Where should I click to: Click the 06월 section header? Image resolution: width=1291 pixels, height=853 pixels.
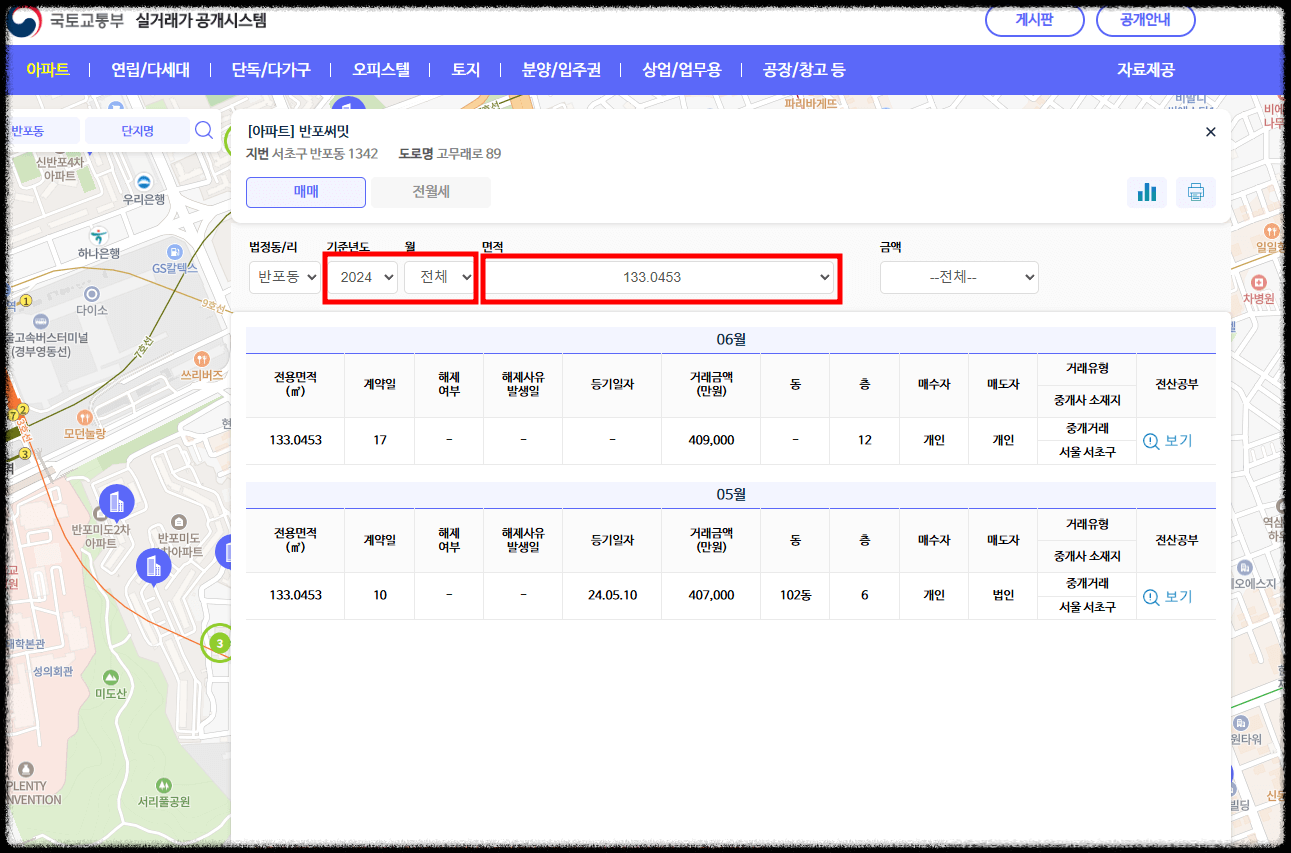pos(731,339)
